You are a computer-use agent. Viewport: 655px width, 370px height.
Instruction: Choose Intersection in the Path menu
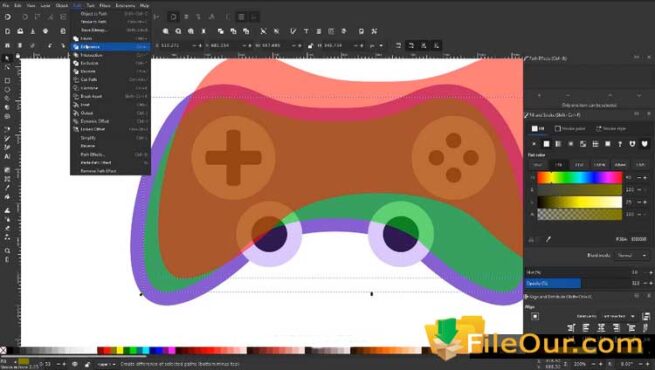point(110,55)
